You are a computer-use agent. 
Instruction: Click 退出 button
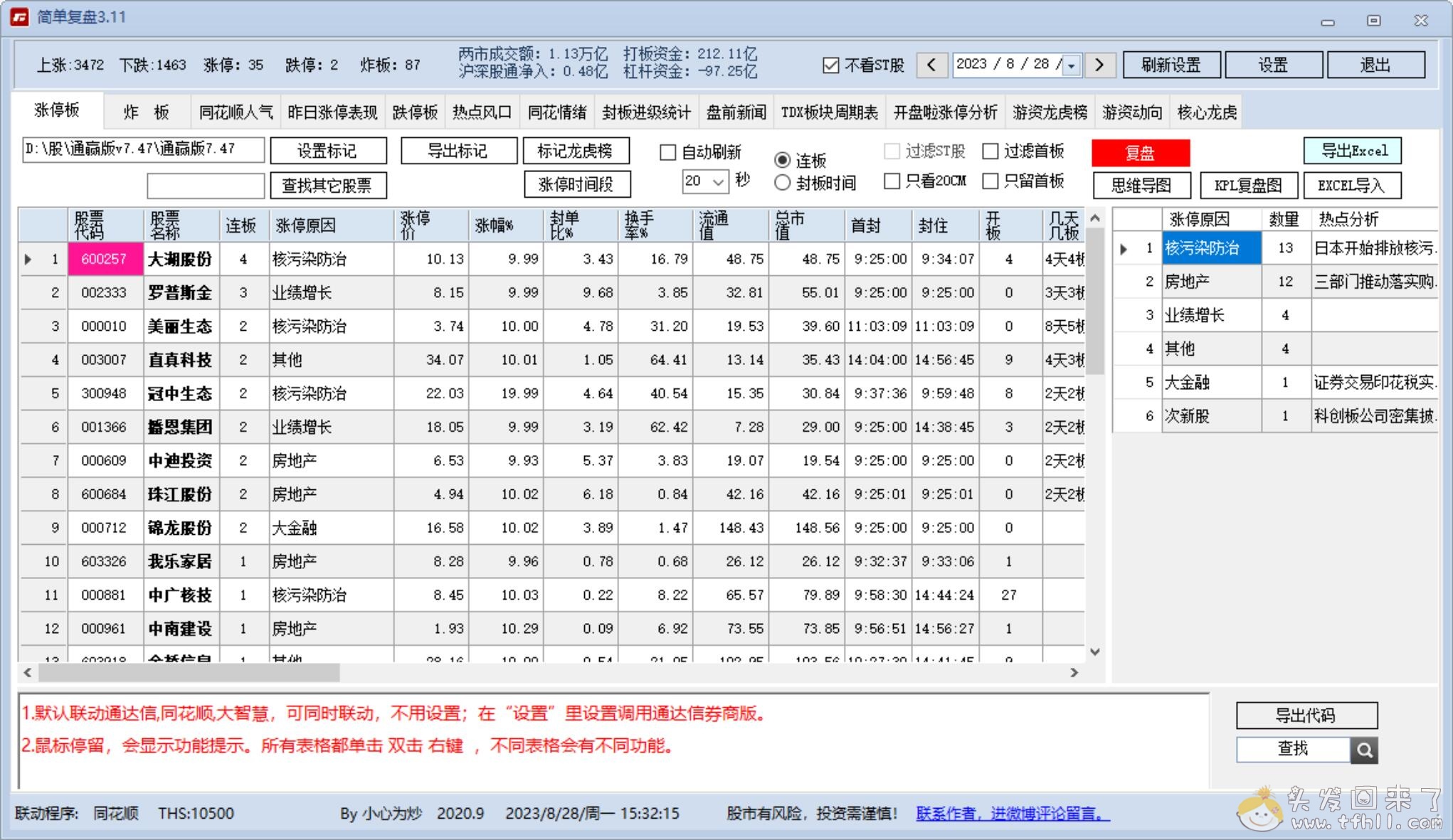click(1375, 65)
